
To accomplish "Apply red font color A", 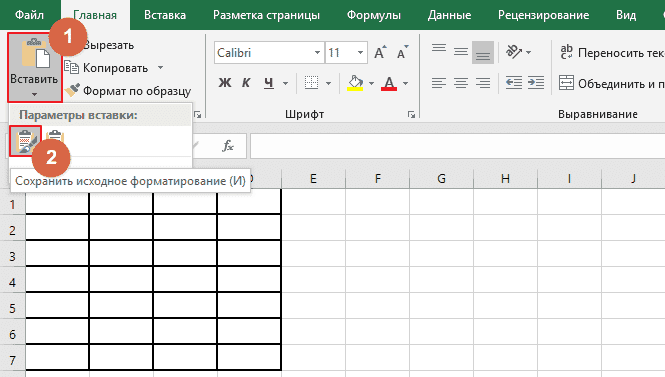I will point(389,83).
